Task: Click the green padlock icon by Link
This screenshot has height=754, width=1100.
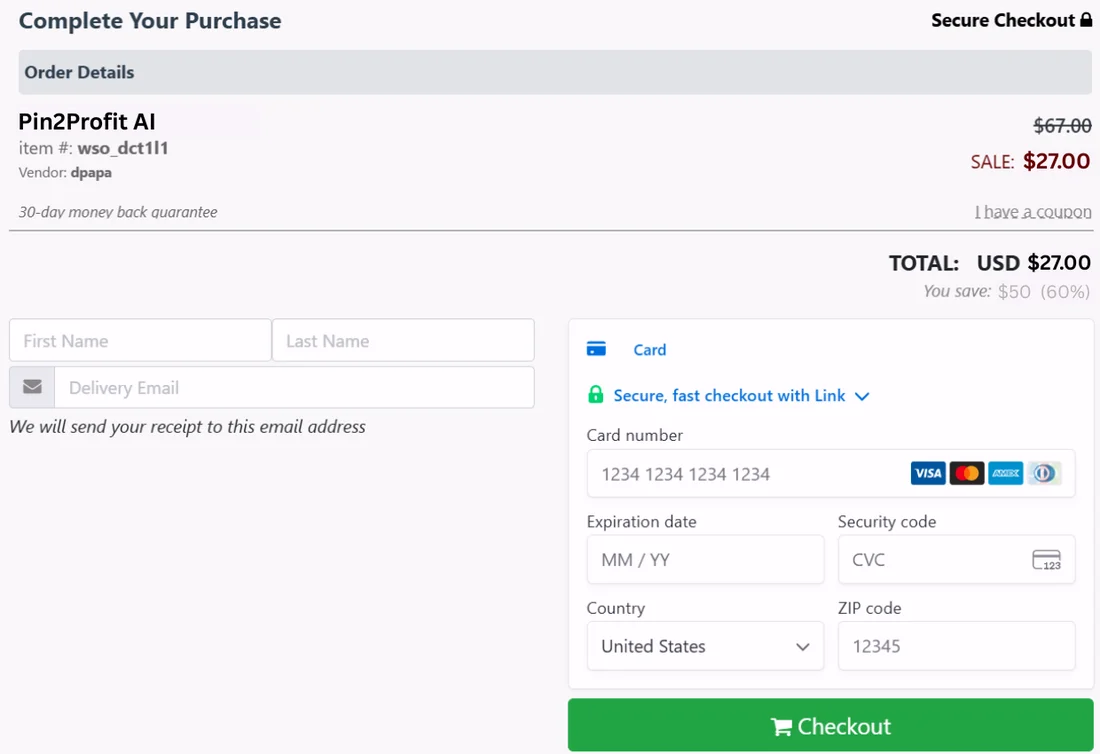Action: pos(596,395)
